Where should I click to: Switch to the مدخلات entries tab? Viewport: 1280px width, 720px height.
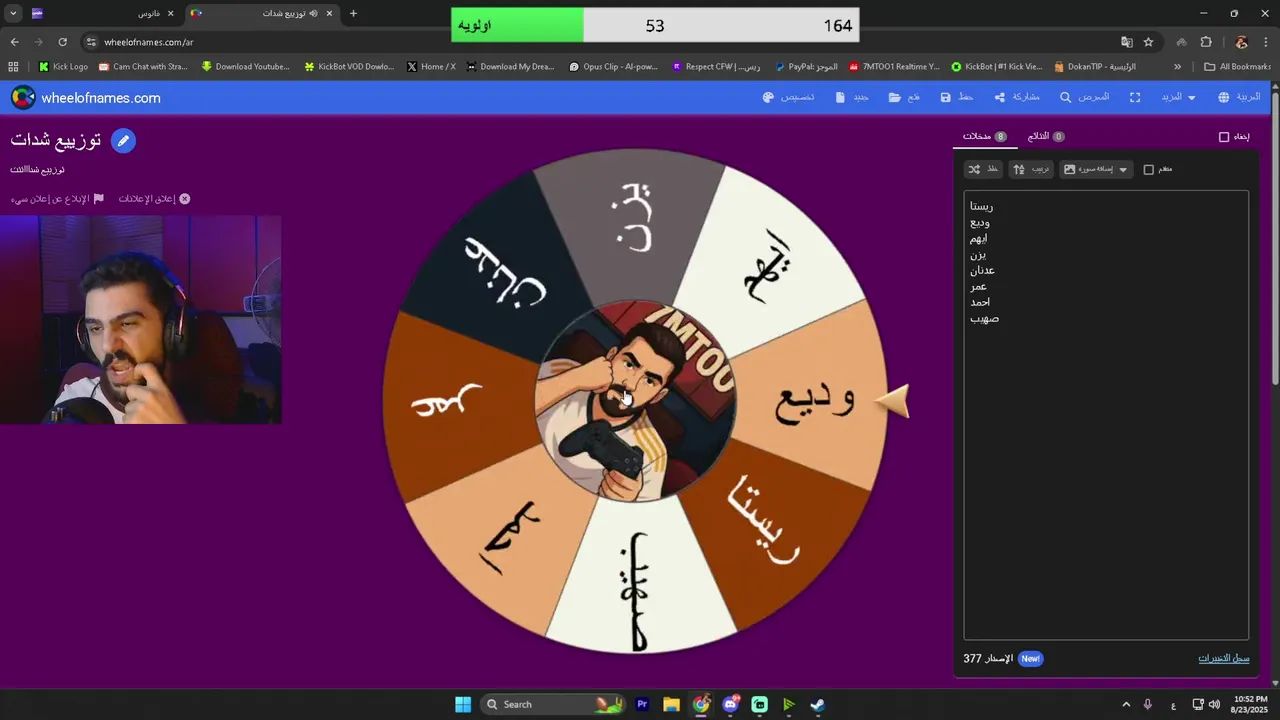(984, 136)
